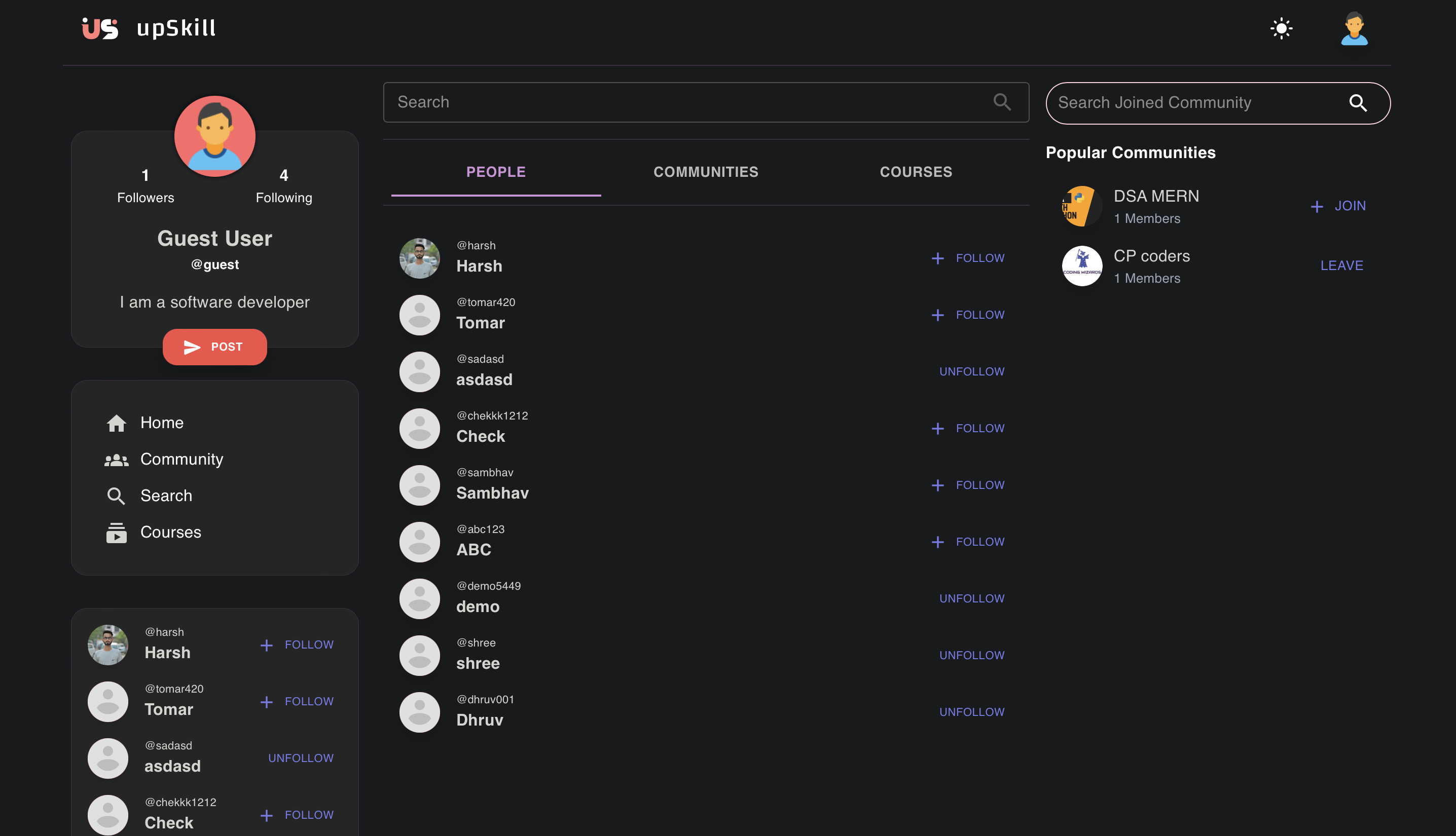Click inside the Search input field
Viewport: 1456px width, 836px height.
click(x=632, y=102)
